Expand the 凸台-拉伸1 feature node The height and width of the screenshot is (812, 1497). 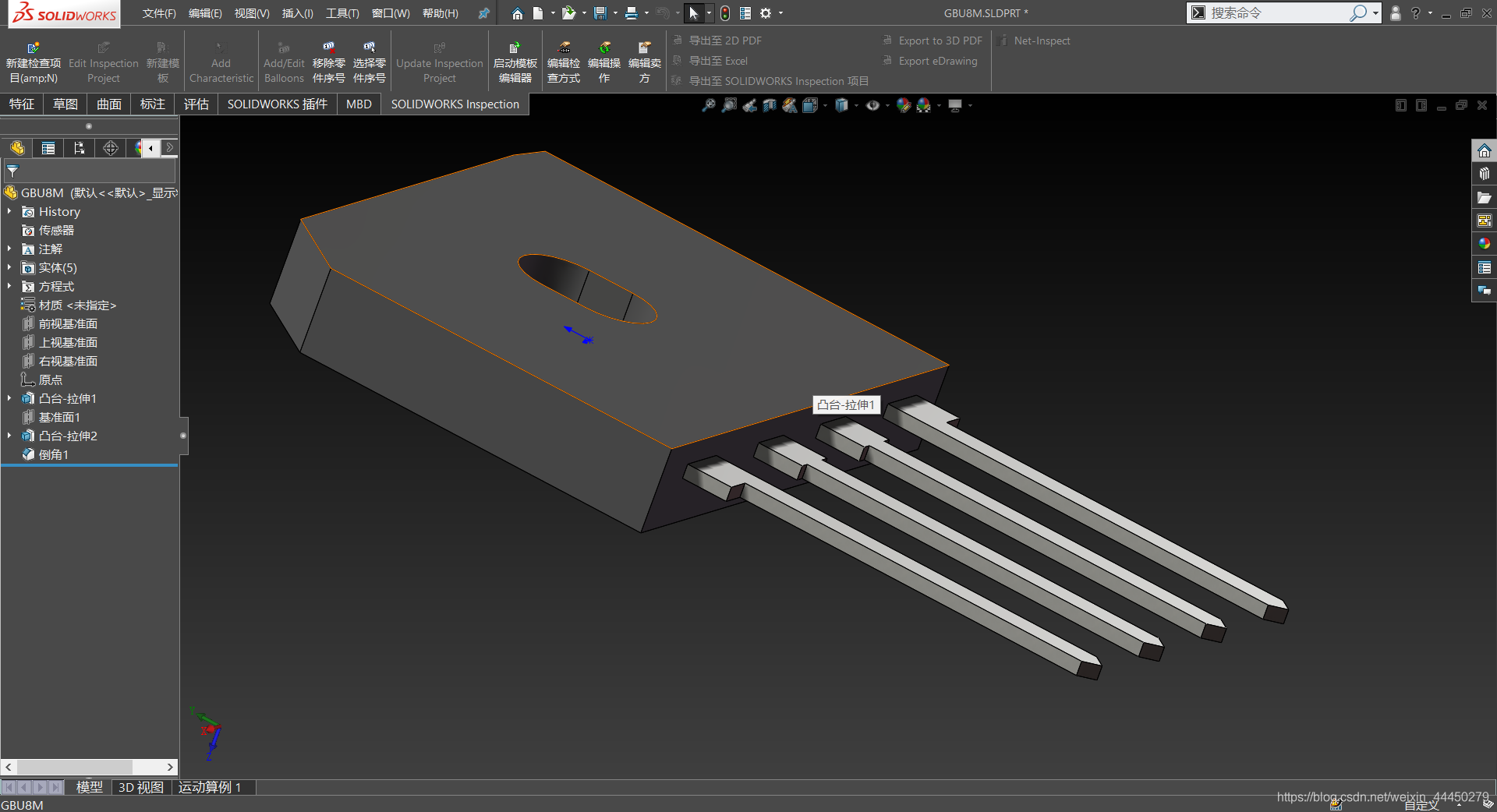(x=9, y=398)
